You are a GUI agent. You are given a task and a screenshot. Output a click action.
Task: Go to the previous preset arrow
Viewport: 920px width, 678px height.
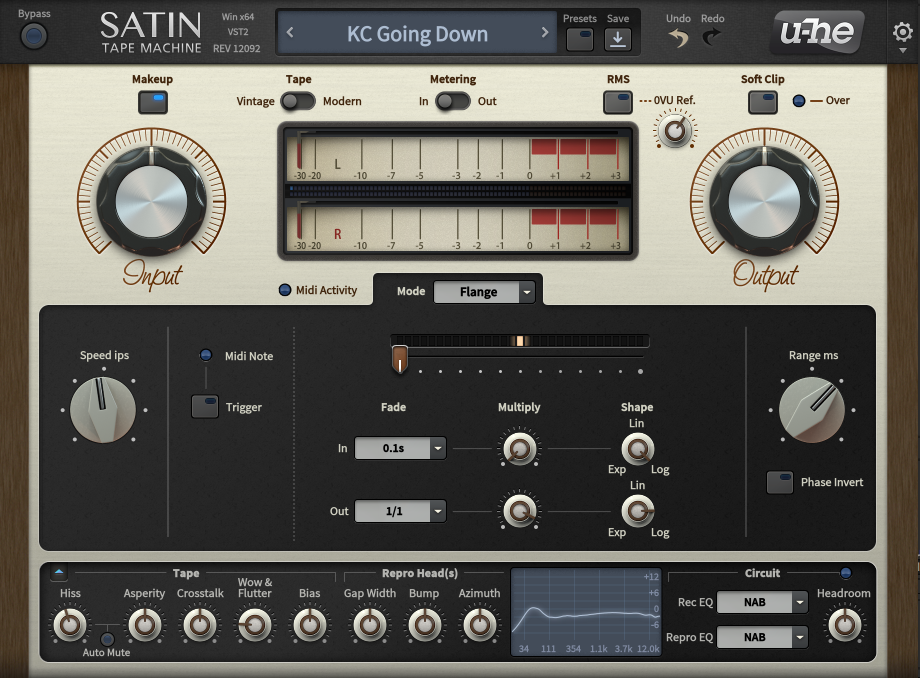pos(291,33)
